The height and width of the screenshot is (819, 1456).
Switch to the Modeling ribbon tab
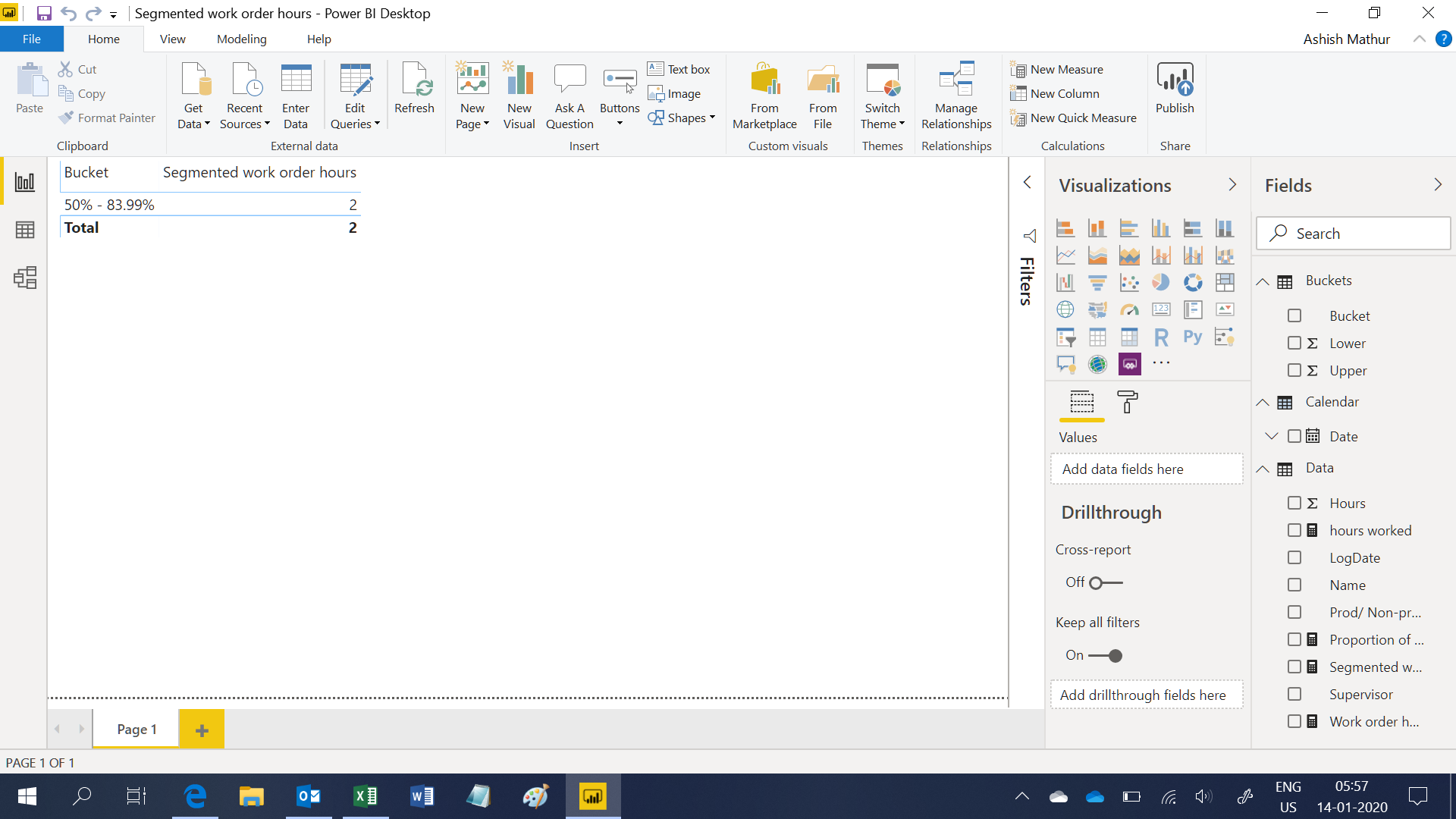(241, 39)
